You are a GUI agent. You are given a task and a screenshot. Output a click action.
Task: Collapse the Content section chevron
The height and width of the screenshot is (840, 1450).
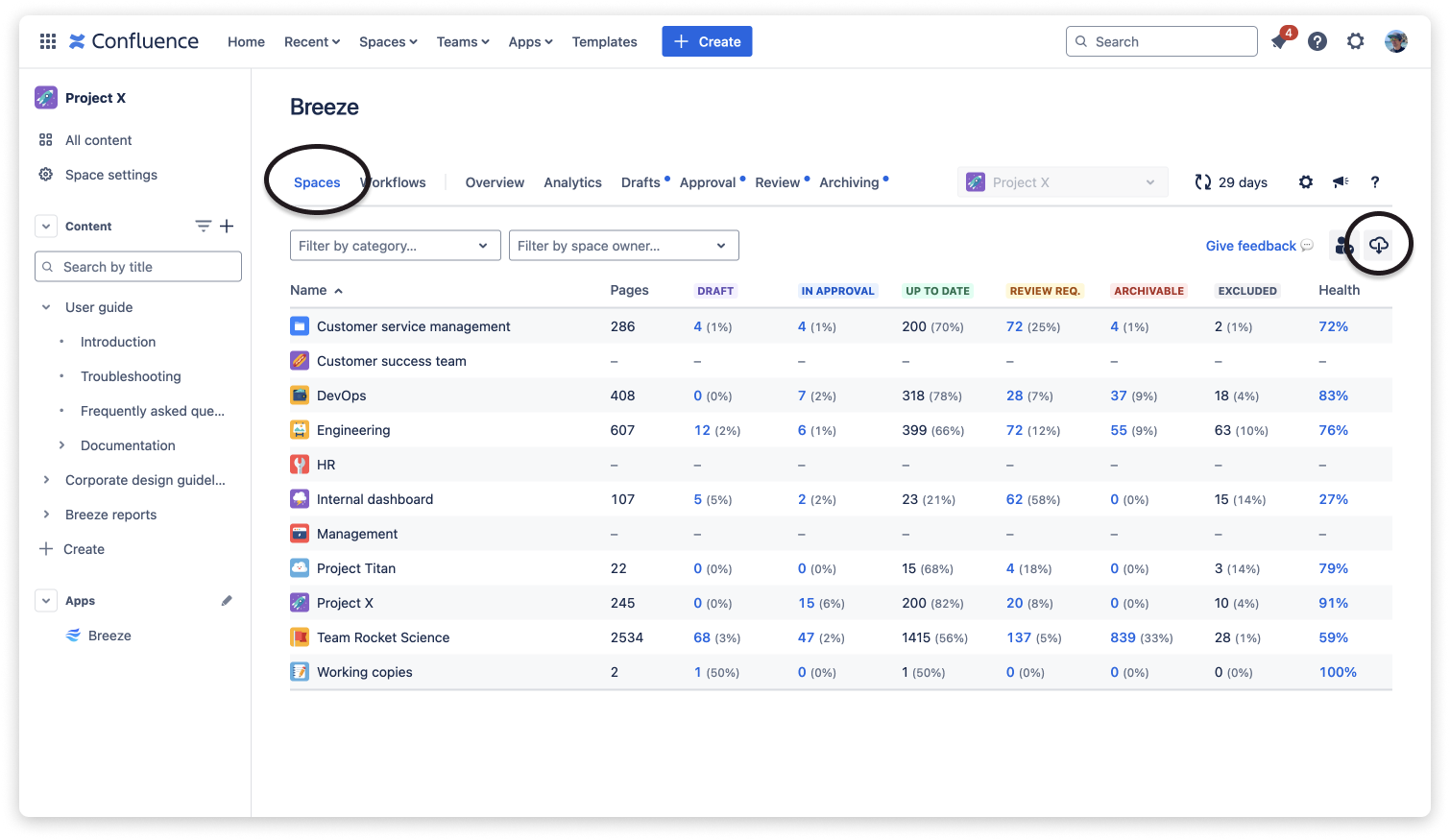coord(46,227)
